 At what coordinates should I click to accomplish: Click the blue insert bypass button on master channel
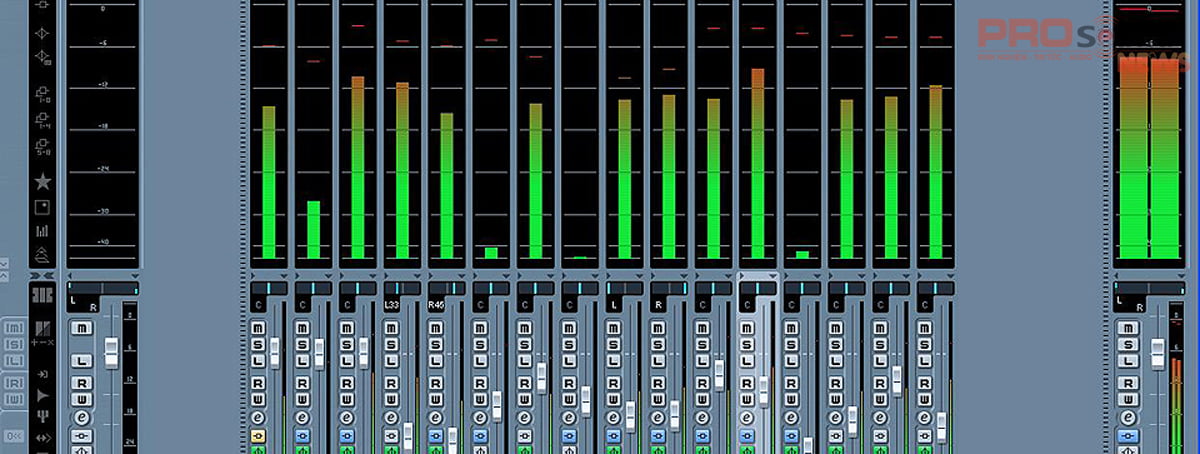point(1129,436)
